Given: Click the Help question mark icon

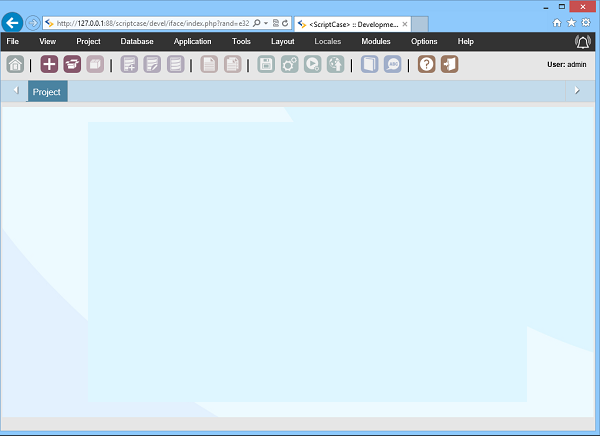Looking at the screenshot, I should (426, 64).
